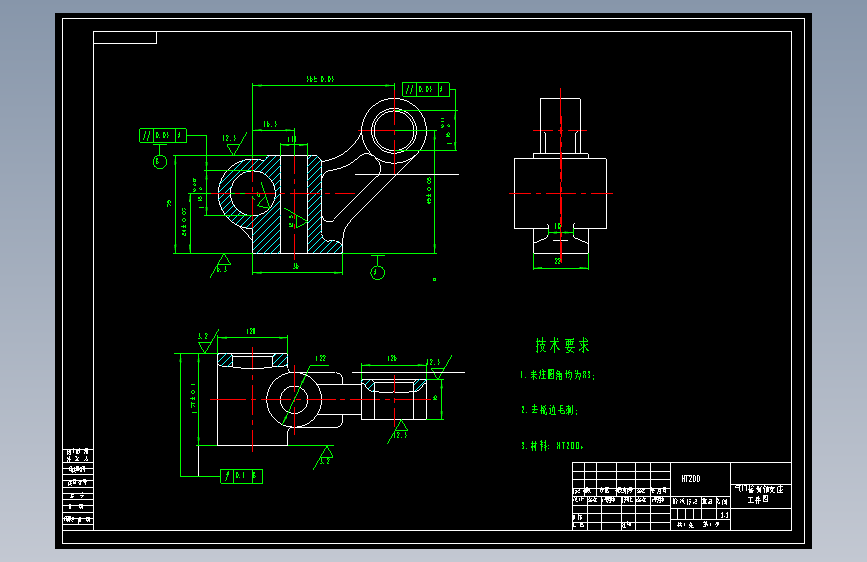Click the 16.5 dimension in the front view
This screenshot has height=562, width=867.
(270, 124)
